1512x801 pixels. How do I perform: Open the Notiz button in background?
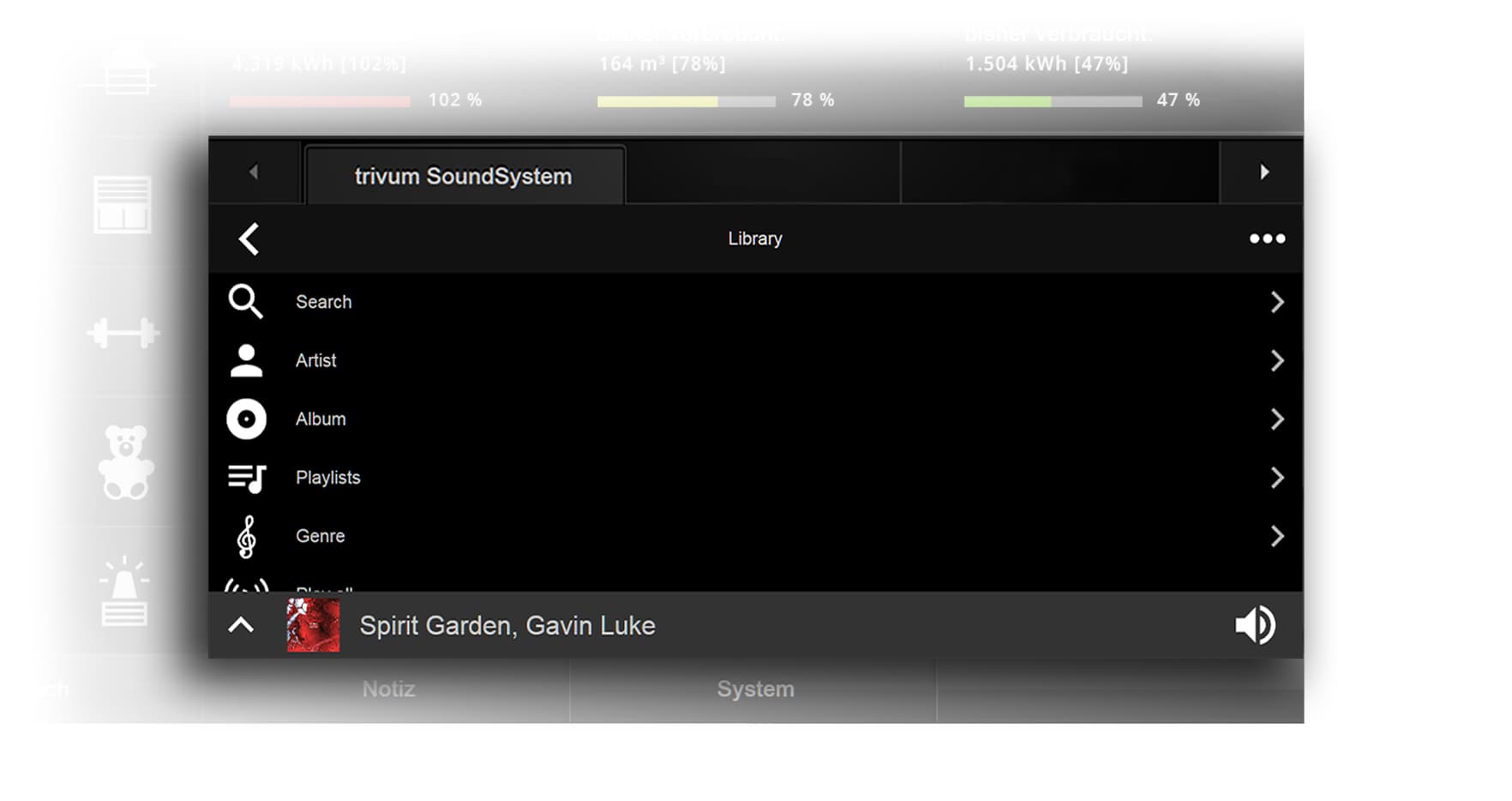pyautogui.click(x=388, y=689)
